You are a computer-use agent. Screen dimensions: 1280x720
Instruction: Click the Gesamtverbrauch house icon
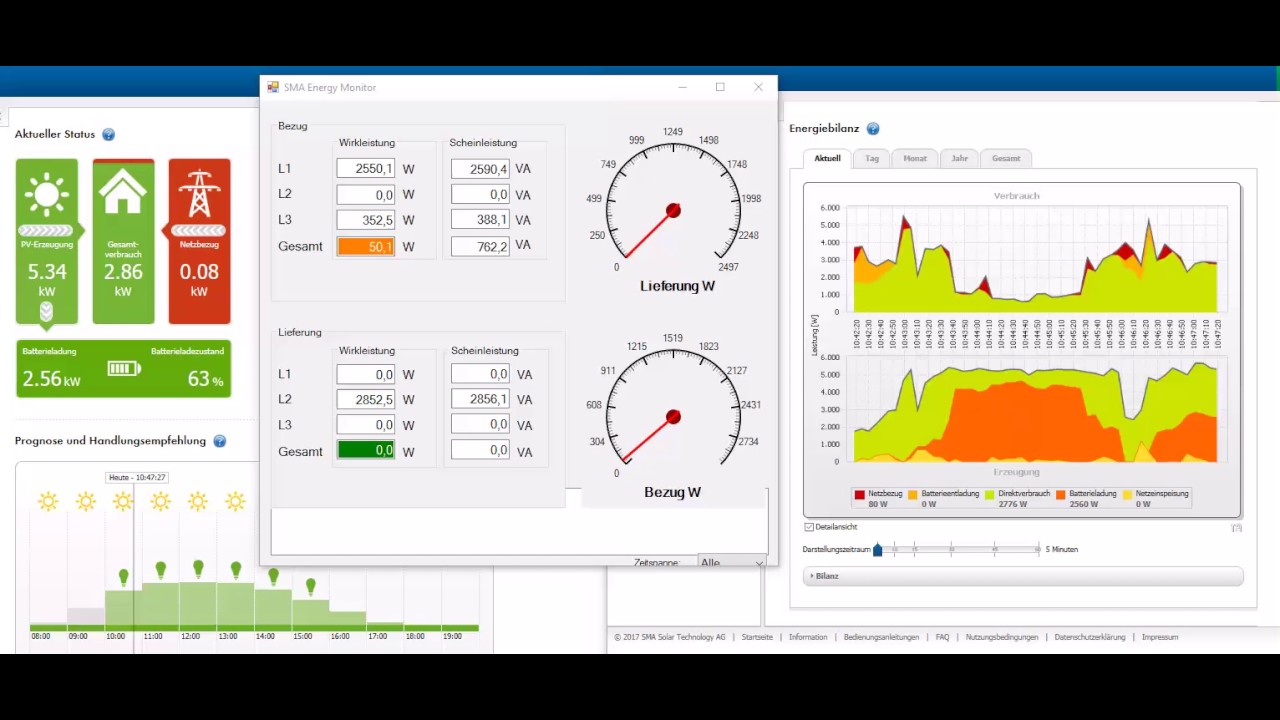[x=123, y=190]
